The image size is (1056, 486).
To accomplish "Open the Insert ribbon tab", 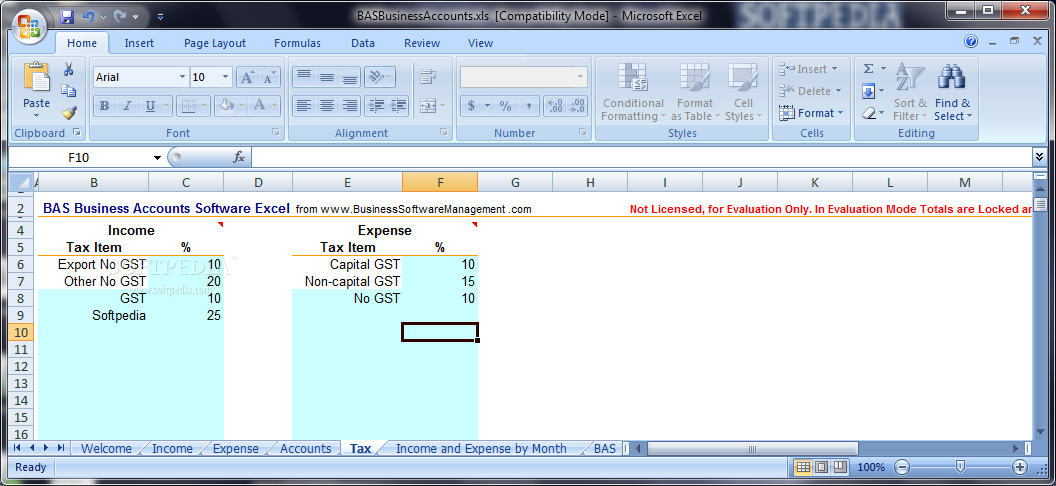I will coord(139,43).
